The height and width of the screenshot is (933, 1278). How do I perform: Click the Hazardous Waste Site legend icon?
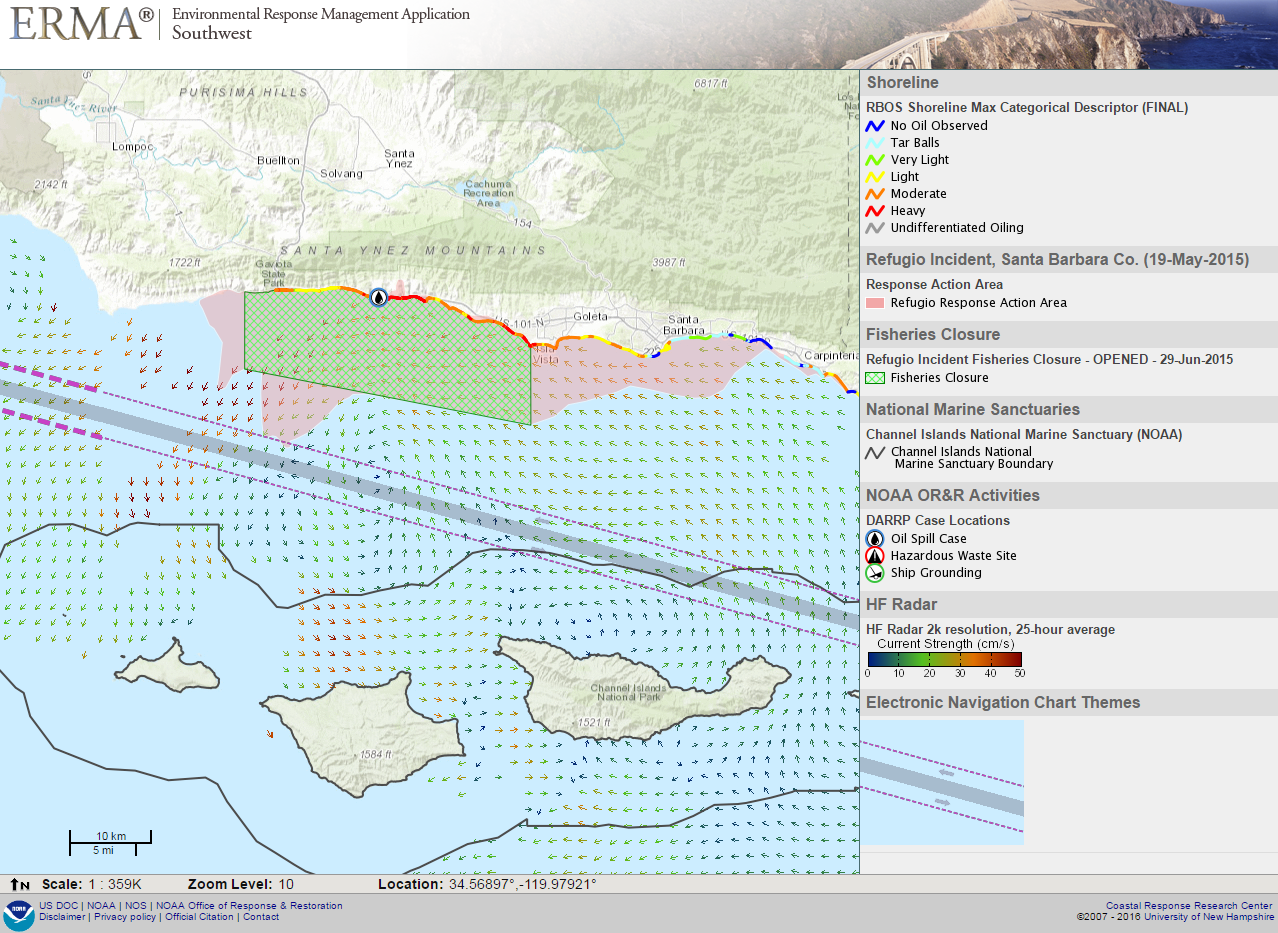[875, 556]
